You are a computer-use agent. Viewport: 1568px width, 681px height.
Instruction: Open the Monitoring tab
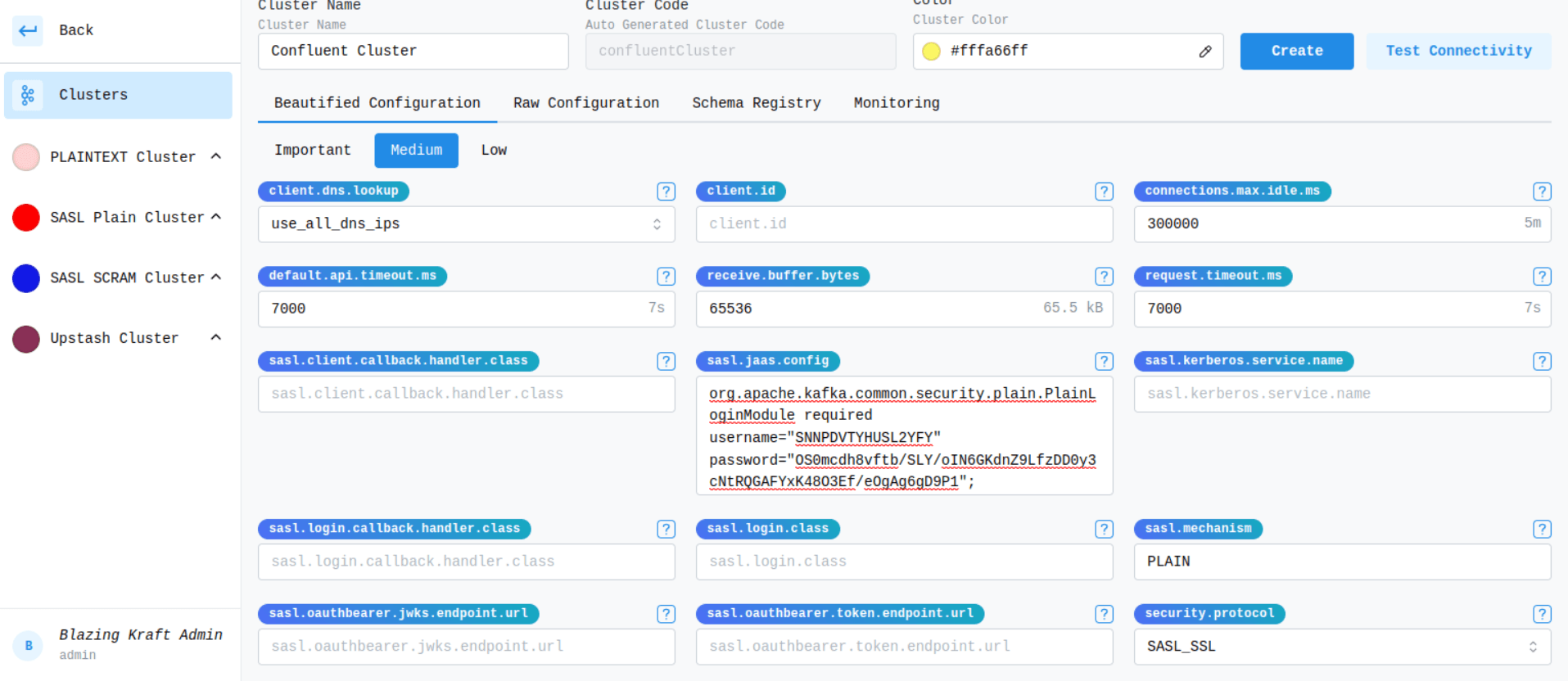click(897, 103)
